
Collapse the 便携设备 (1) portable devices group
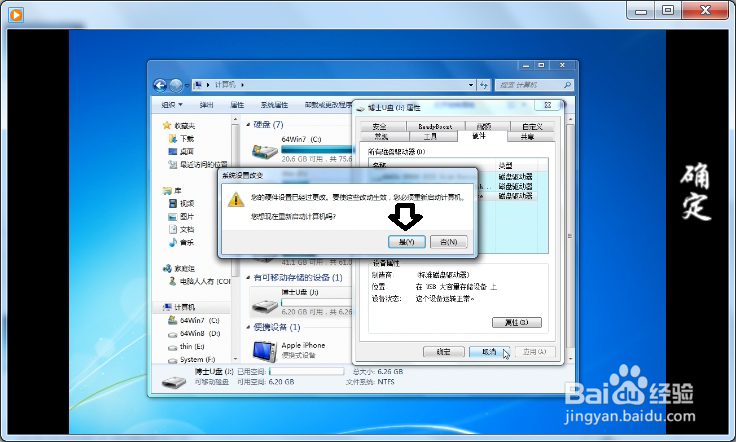(x=248, y=327)
